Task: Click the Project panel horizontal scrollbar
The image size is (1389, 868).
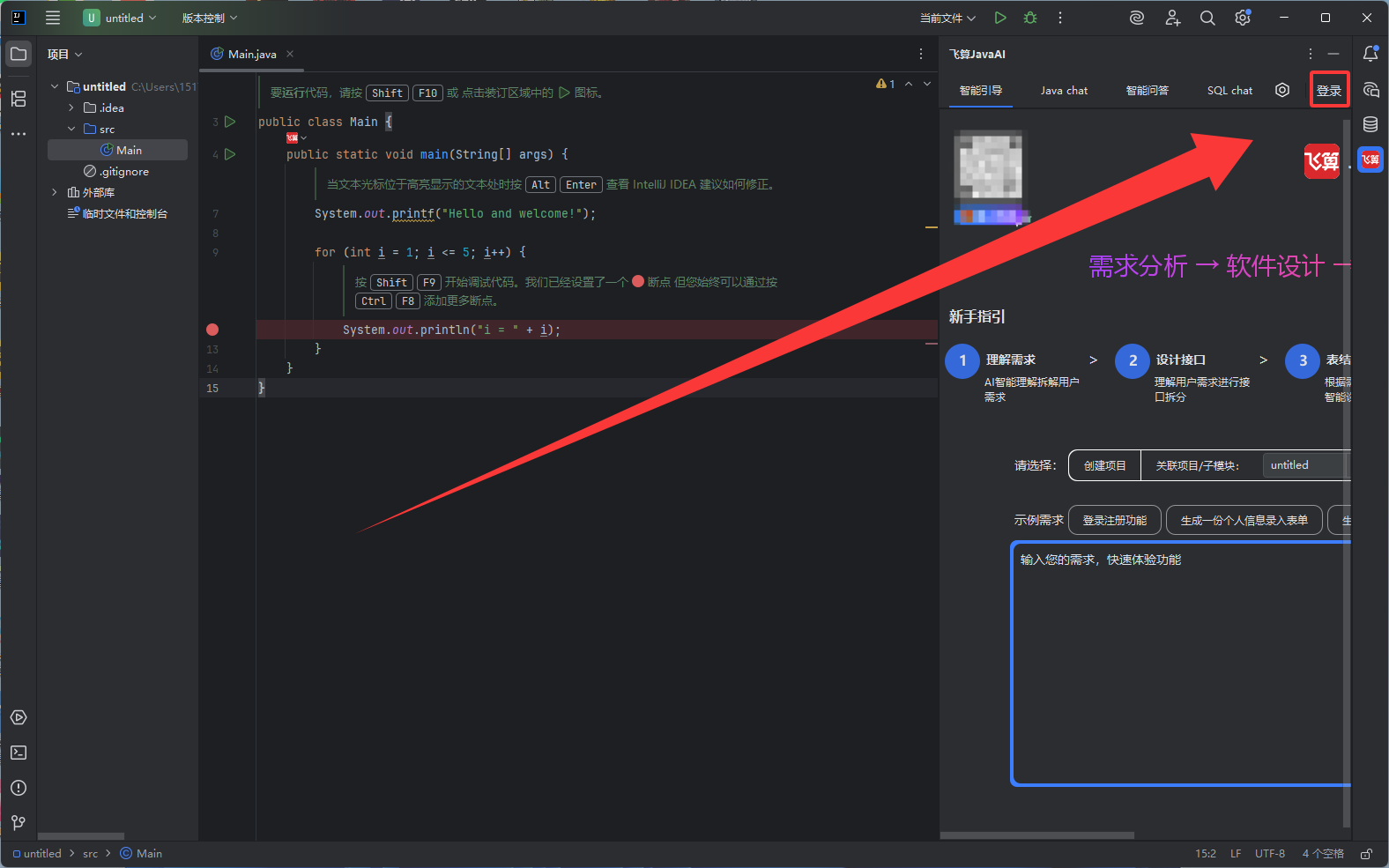Action: pos(81,835)
